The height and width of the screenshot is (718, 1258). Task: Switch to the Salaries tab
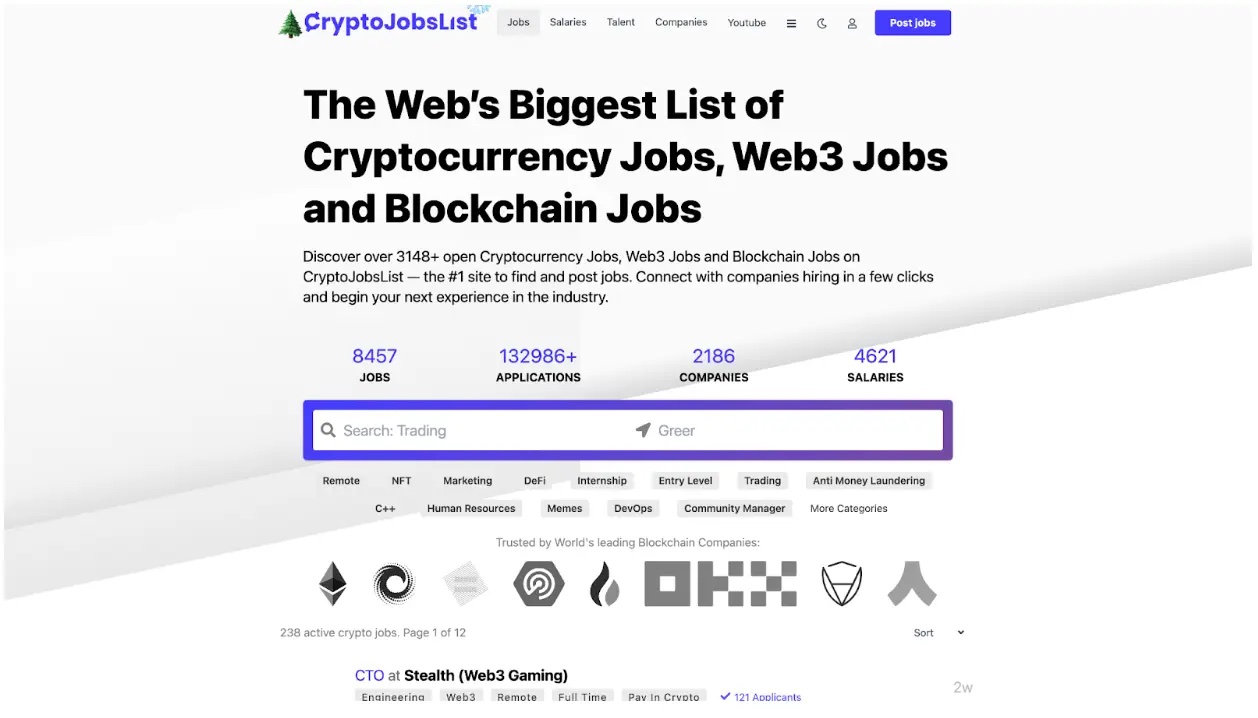click(567, 22)
